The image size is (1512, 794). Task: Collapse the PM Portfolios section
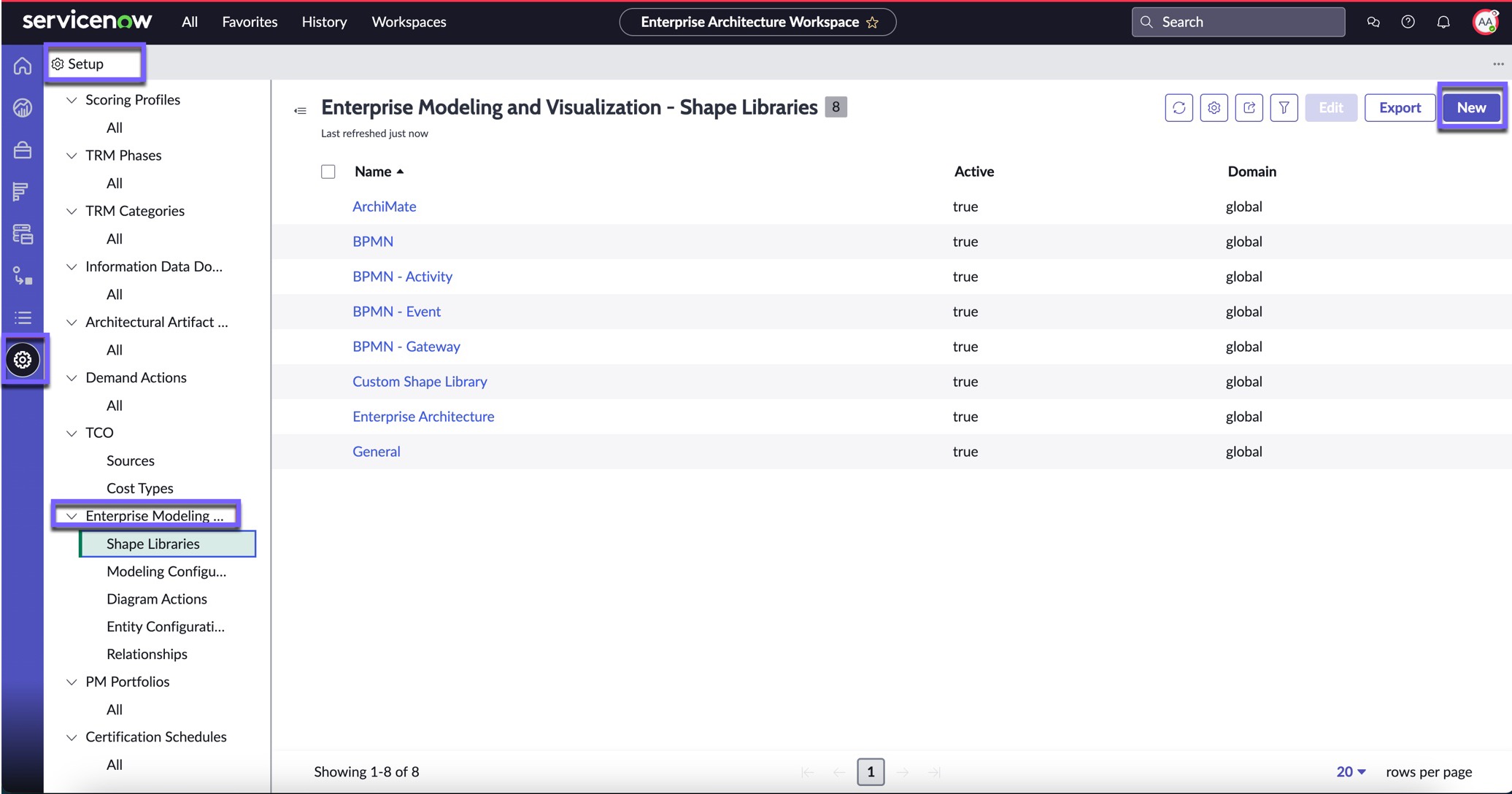pos(72,682)
